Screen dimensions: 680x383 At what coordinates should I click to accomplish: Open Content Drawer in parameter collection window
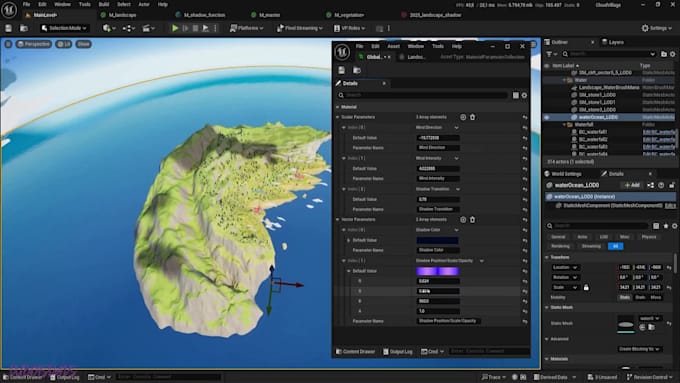coord(356,351)
